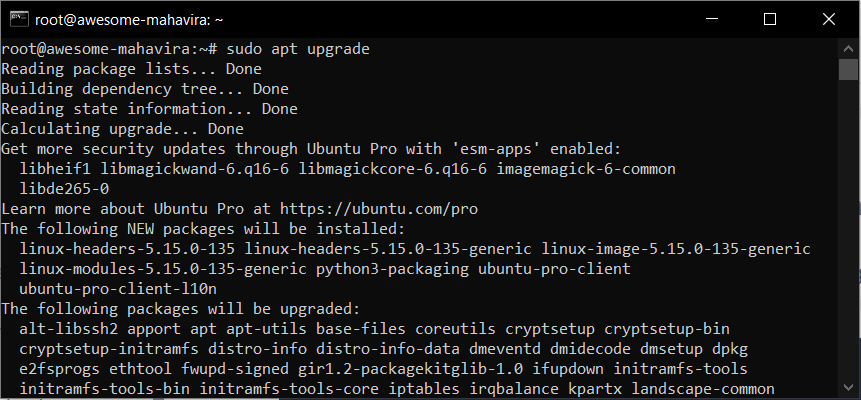Click the python3-packaging package name

[x=392, y=269]
